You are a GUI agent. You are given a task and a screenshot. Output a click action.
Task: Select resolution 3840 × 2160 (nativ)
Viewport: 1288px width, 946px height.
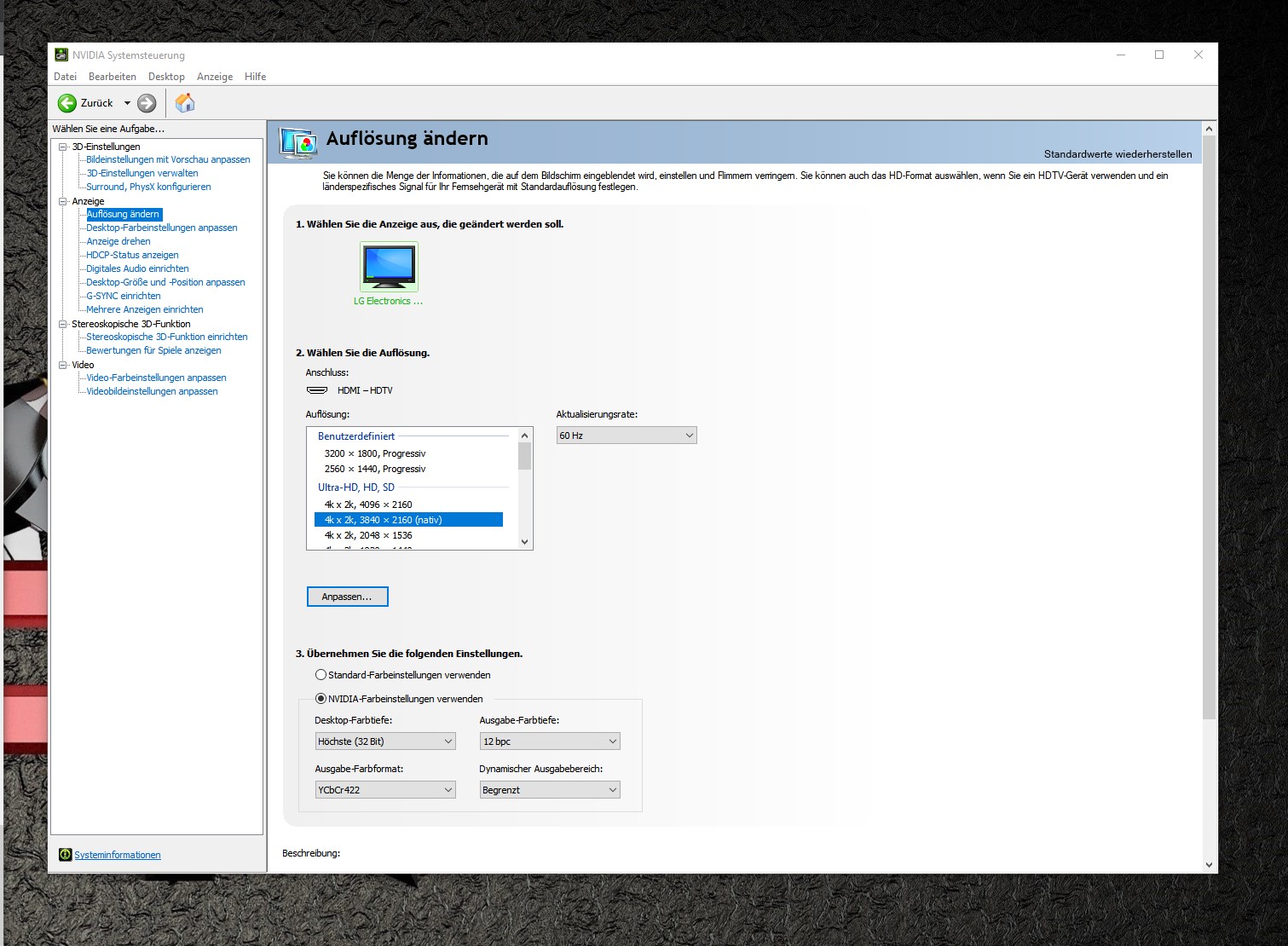tap(409, 520)
